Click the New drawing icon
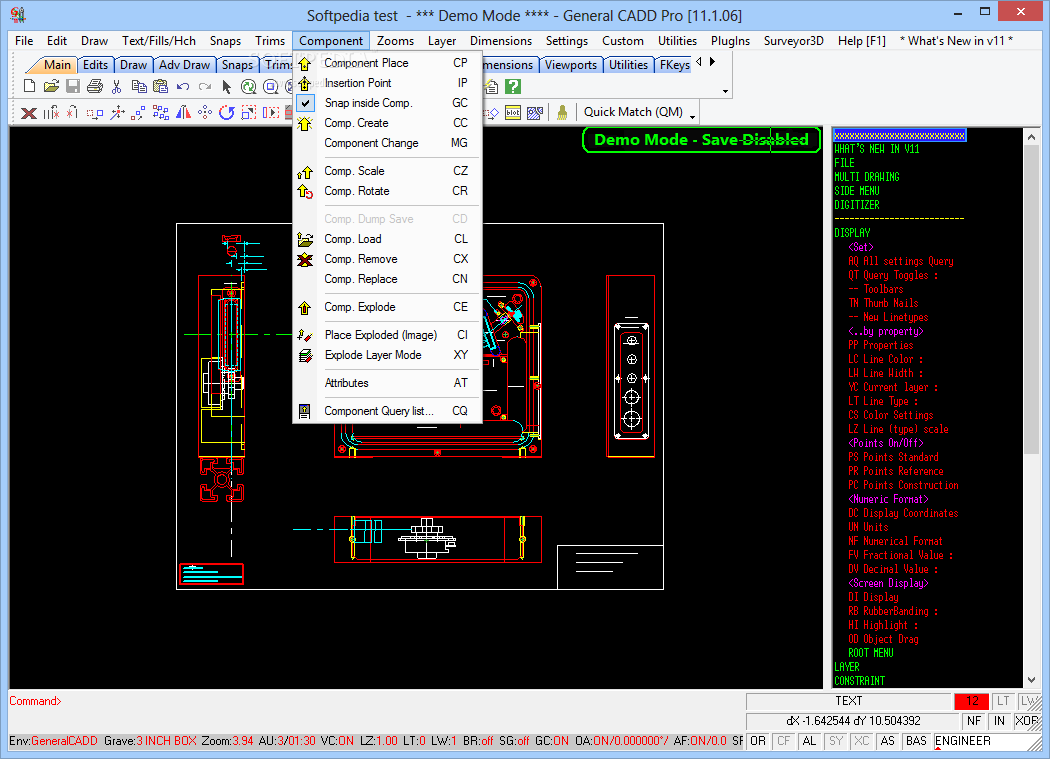The image size is (1050, 759). (29, 86)
